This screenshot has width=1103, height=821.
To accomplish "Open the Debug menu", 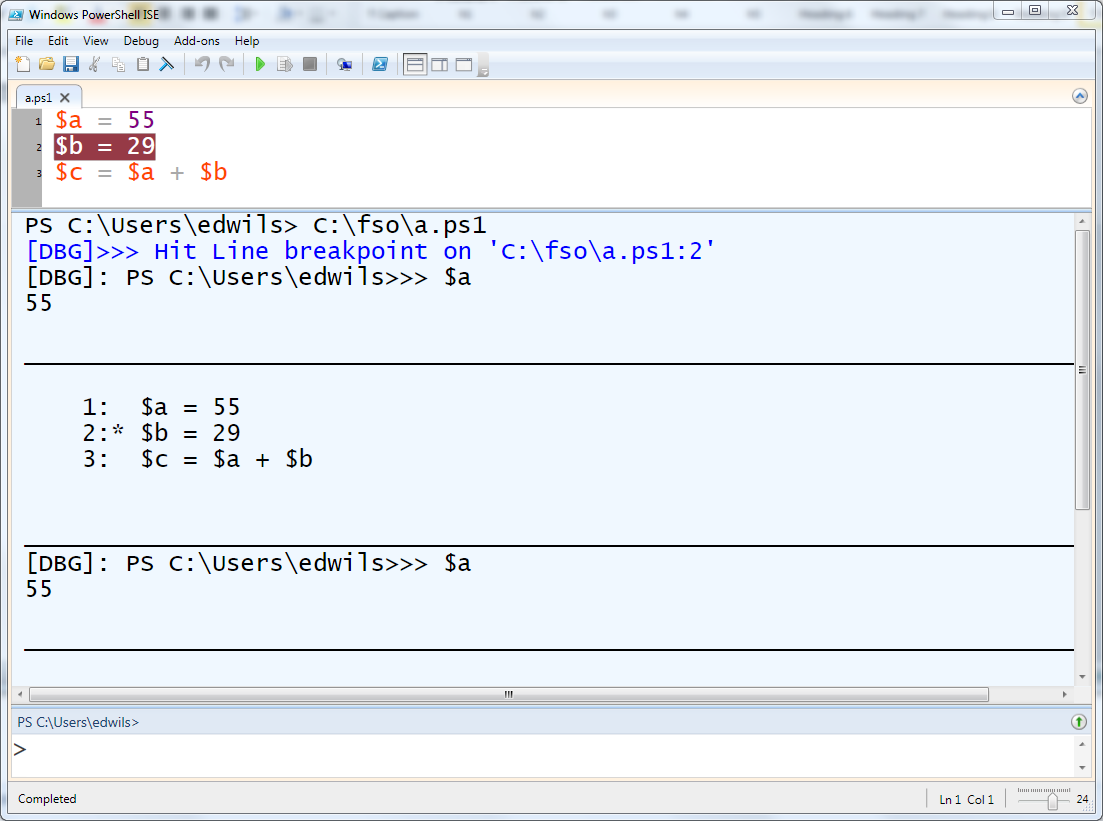I will (x=141, y=41).
